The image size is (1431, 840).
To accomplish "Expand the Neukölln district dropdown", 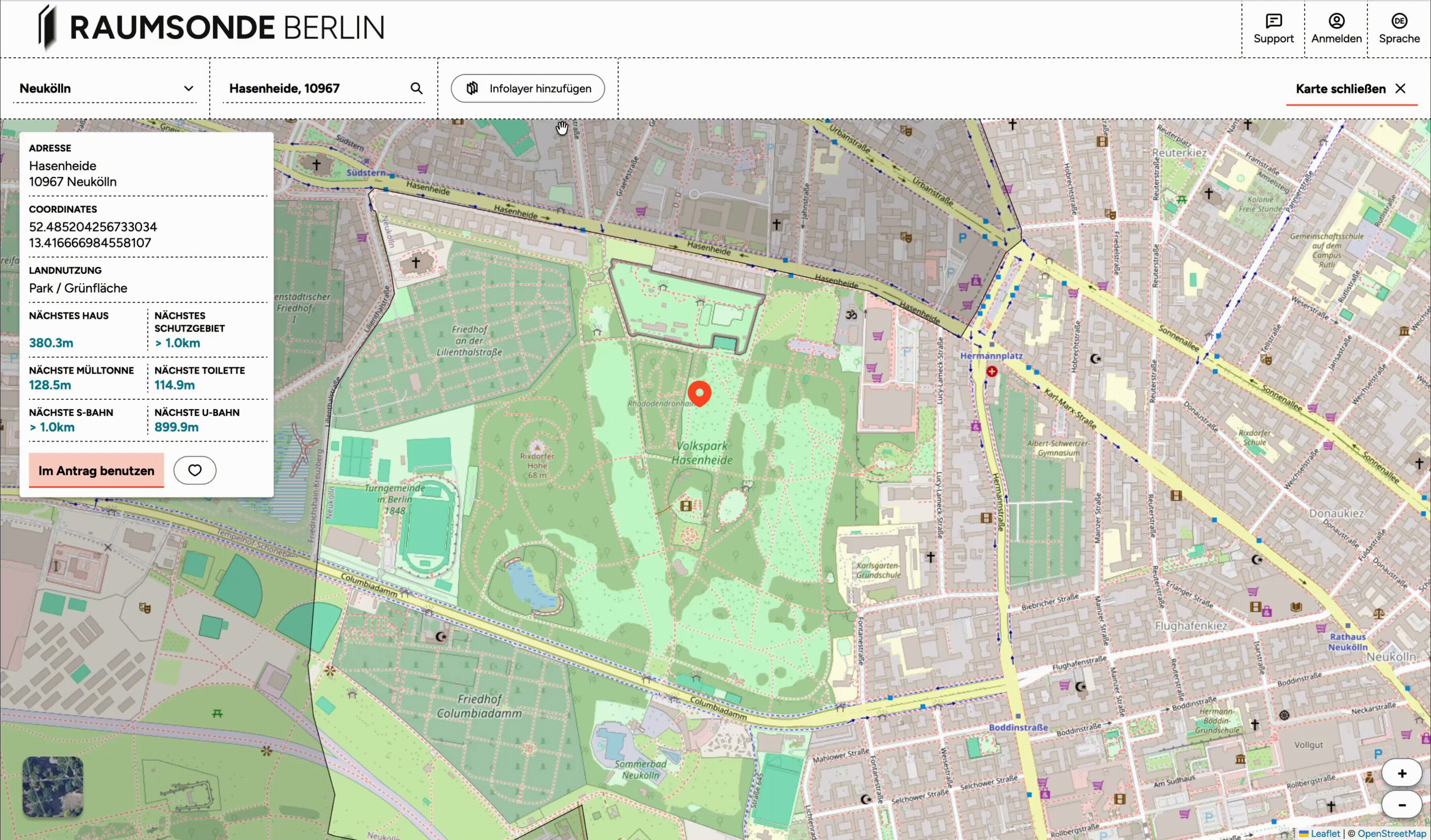I will pyautogui.click(x=105, y=89).
